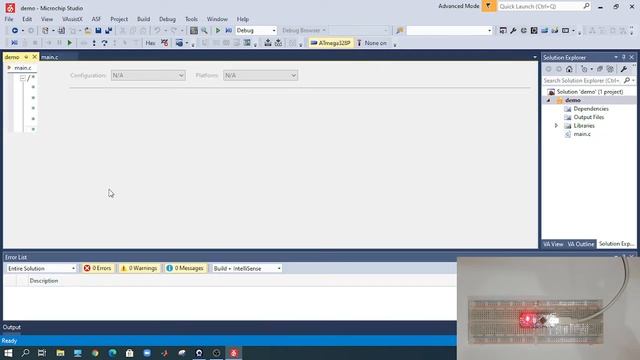Open the Build menu
The height and width of the screenshot is (360, 640).
point(143,19)
